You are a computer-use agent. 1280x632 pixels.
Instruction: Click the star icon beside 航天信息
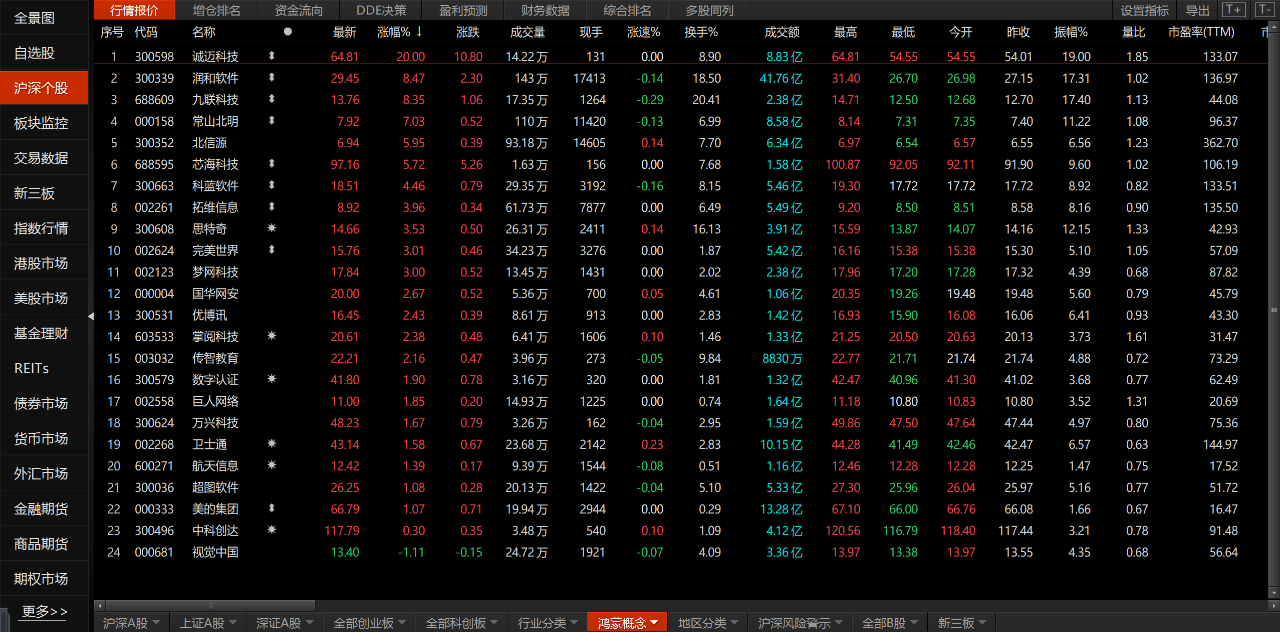[271, 466]
